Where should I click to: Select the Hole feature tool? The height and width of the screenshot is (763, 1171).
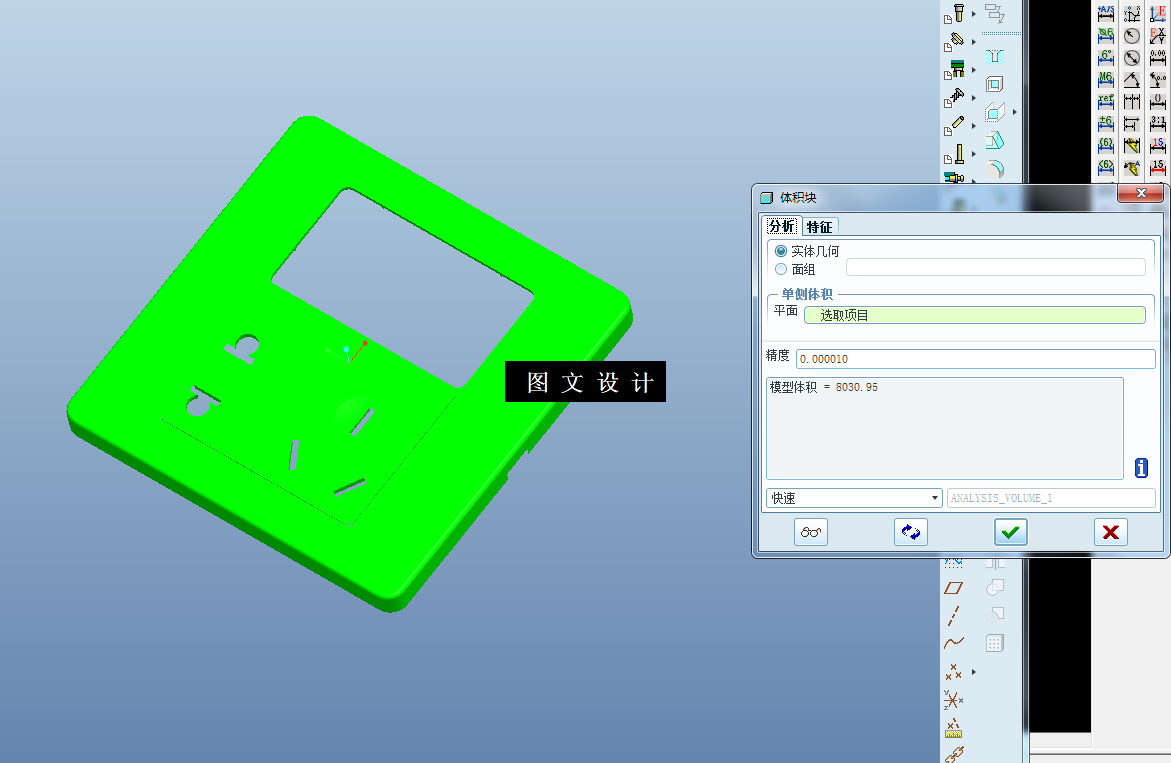pyautogui.click(x=994, y=57)
